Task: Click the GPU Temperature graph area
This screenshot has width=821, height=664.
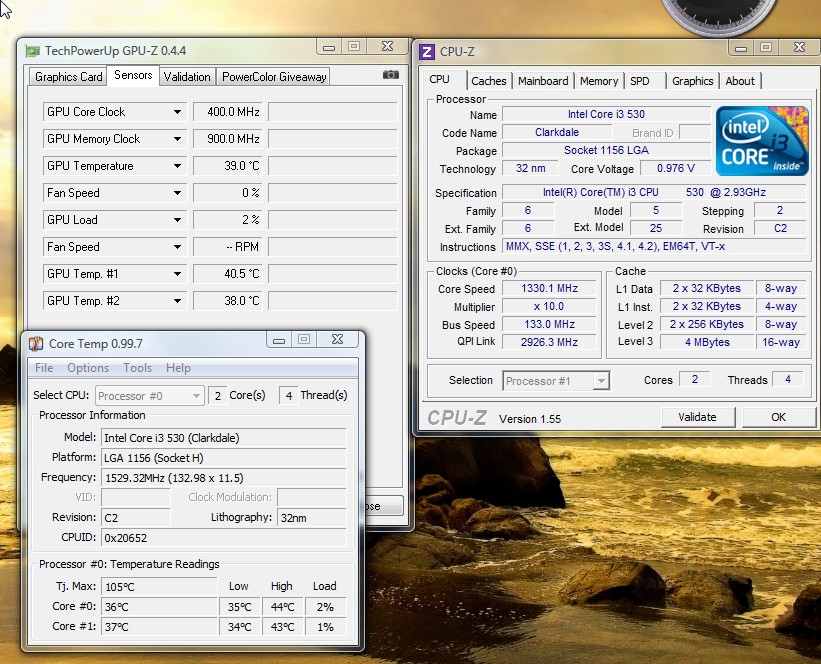Action: click(x=333, y=166)
